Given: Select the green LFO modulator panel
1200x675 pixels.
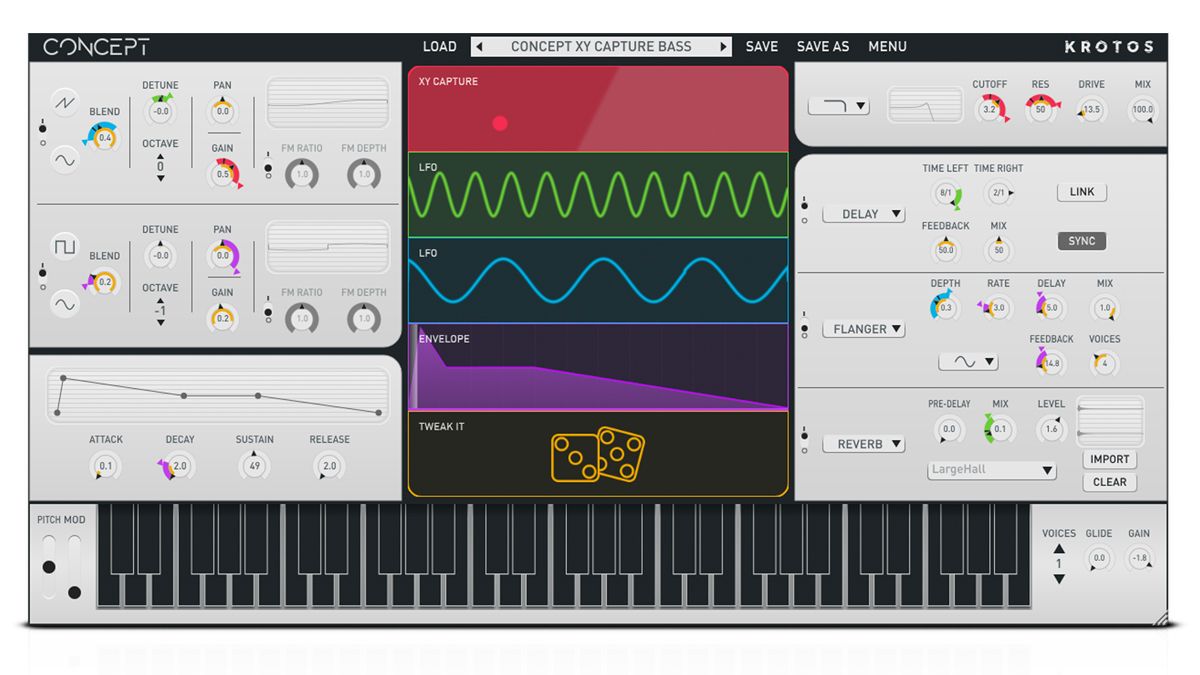Looking at the screenshot, I should tap(598, 194).
